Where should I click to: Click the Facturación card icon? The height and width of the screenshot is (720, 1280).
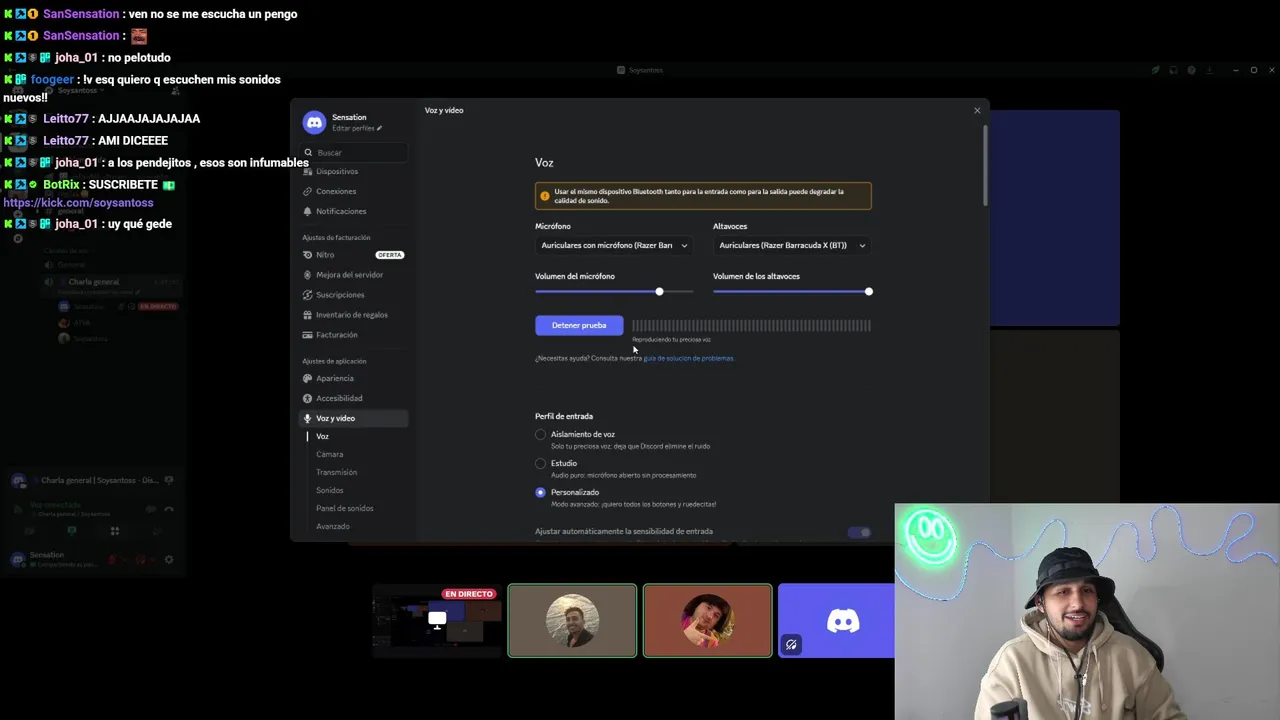307,335
